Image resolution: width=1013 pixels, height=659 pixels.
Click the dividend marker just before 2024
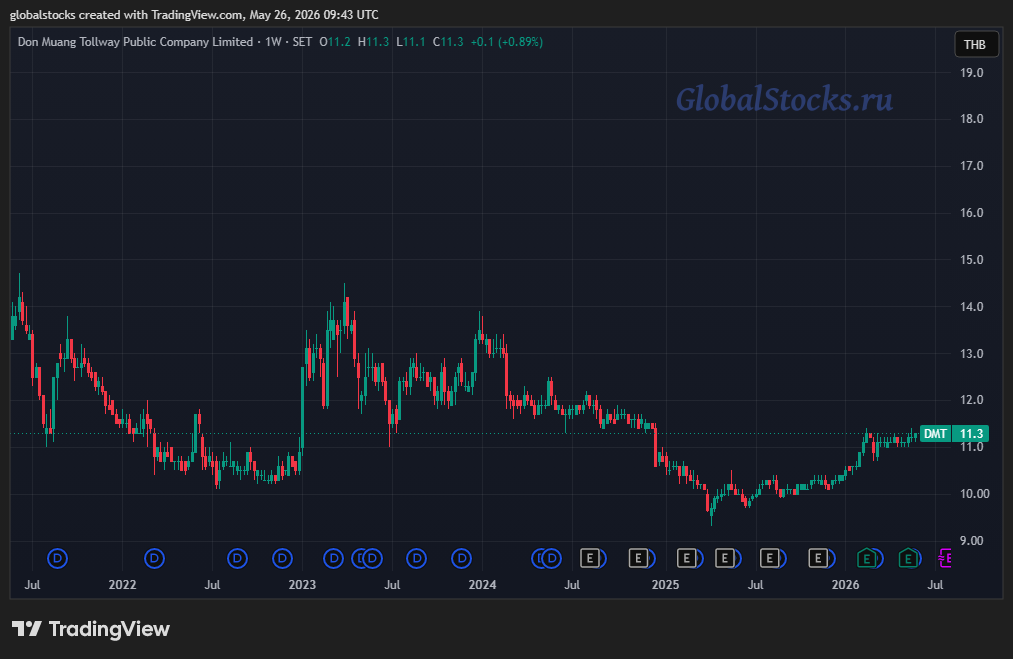click(461, 558)
